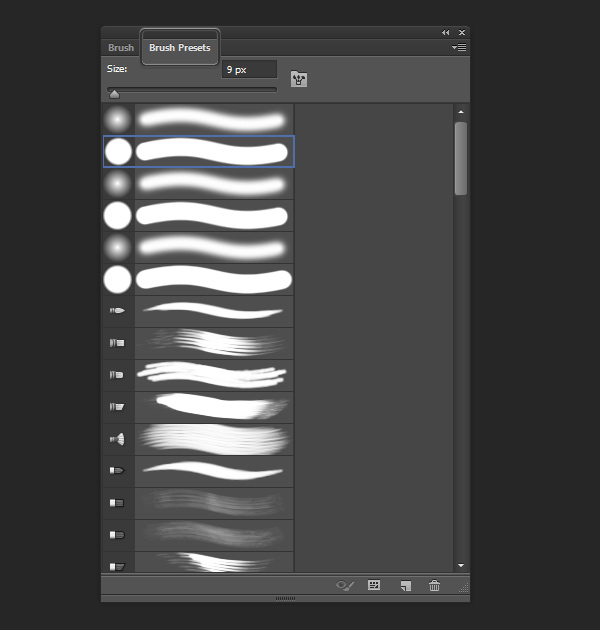
Task: Select the highlighted hard round brush preset
Action: pyautogui.click(x=199, y=151)
